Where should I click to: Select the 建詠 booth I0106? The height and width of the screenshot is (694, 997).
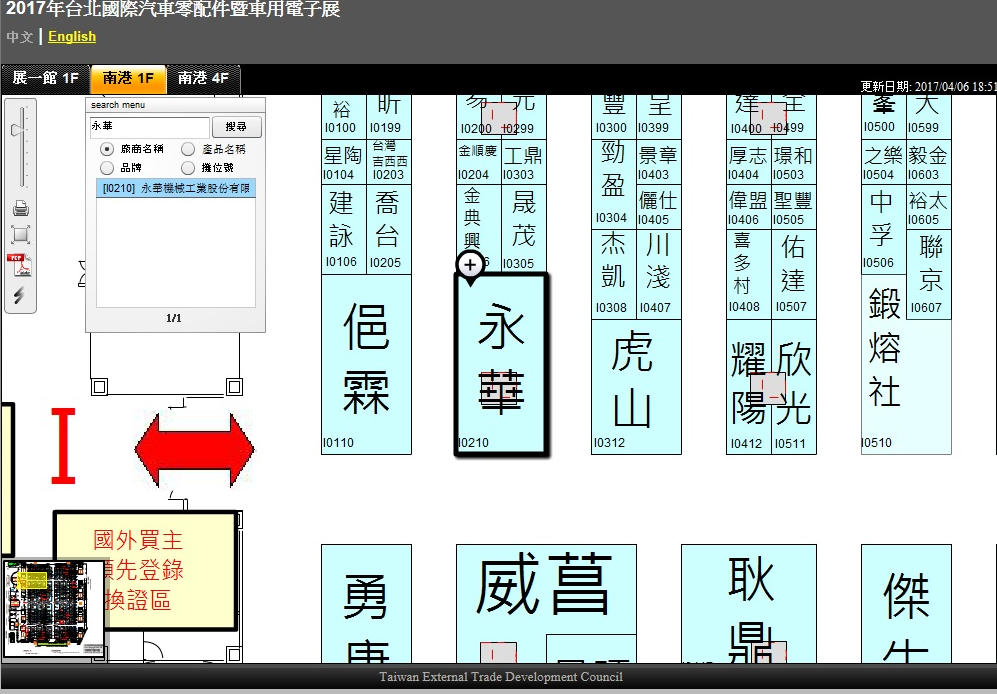344,230
